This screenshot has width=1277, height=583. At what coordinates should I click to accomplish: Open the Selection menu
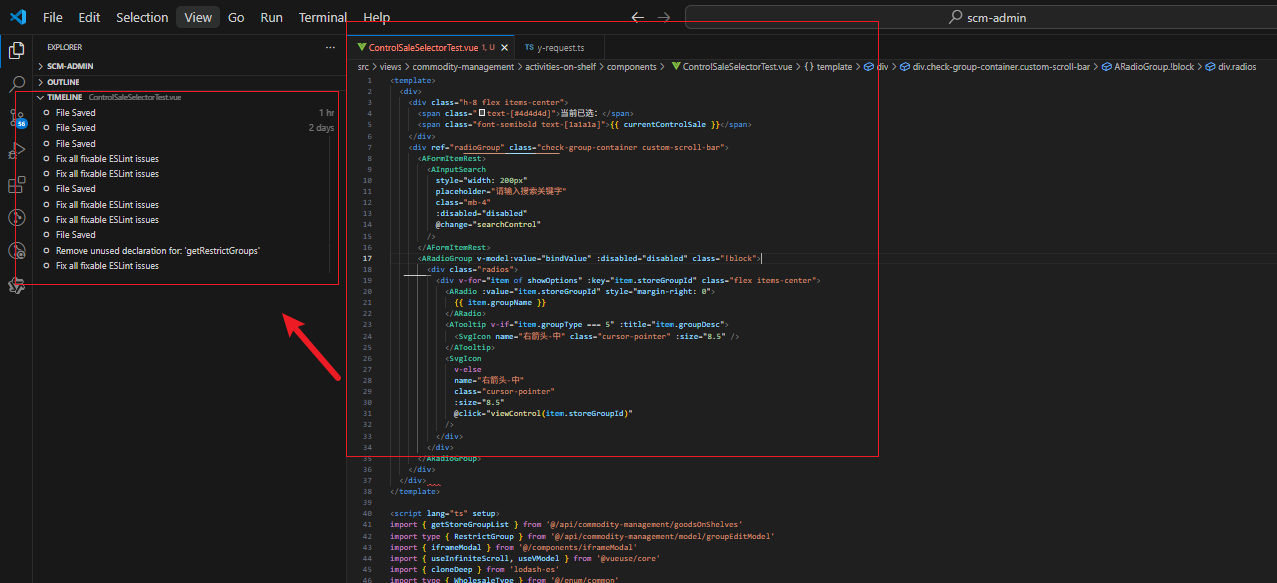142,17
